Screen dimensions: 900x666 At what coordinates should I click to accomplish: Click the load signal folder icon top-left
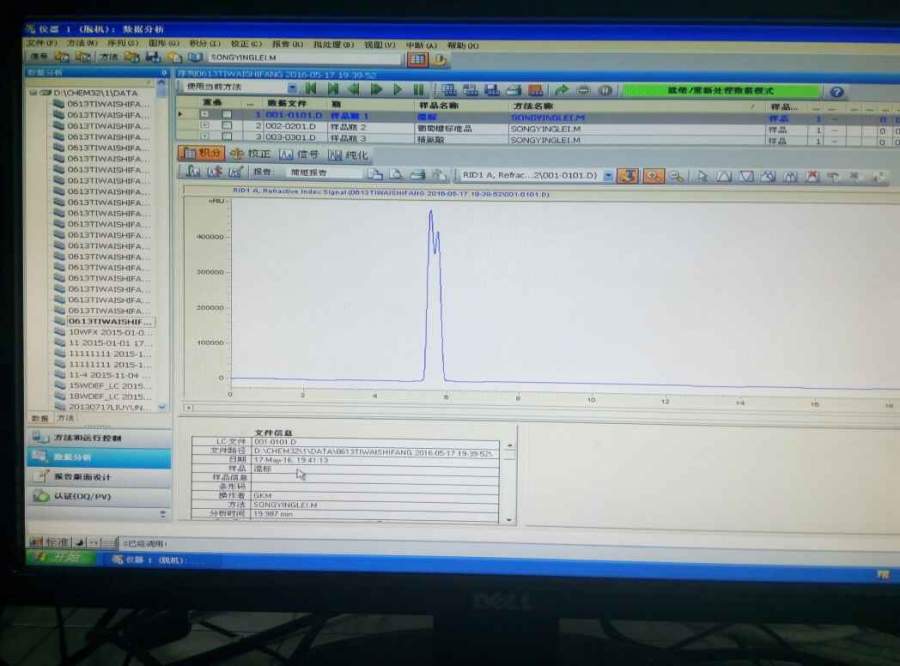[62, 56]
